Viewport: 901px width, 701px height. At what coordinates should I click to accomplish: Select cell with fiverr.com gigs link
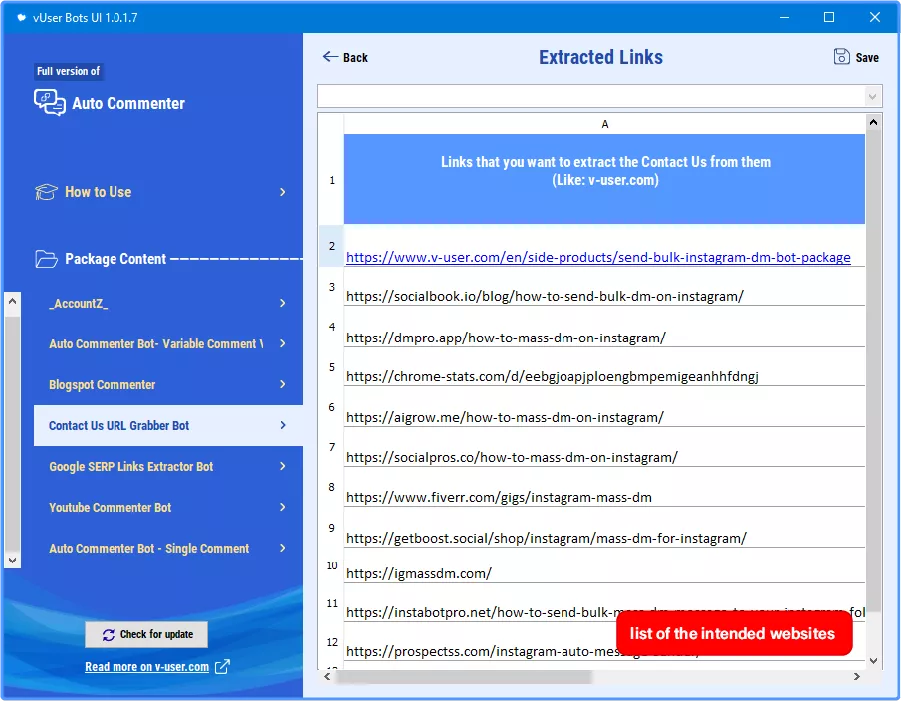tap(604, 487)
